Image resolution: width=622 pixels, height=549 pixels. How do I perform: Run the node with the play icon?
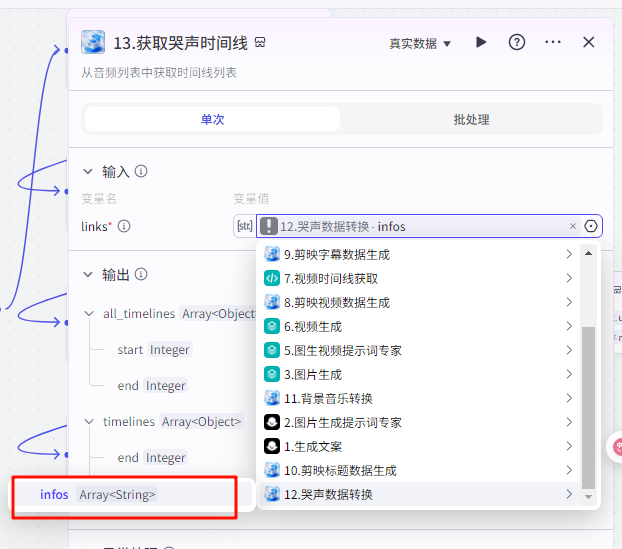481,42
